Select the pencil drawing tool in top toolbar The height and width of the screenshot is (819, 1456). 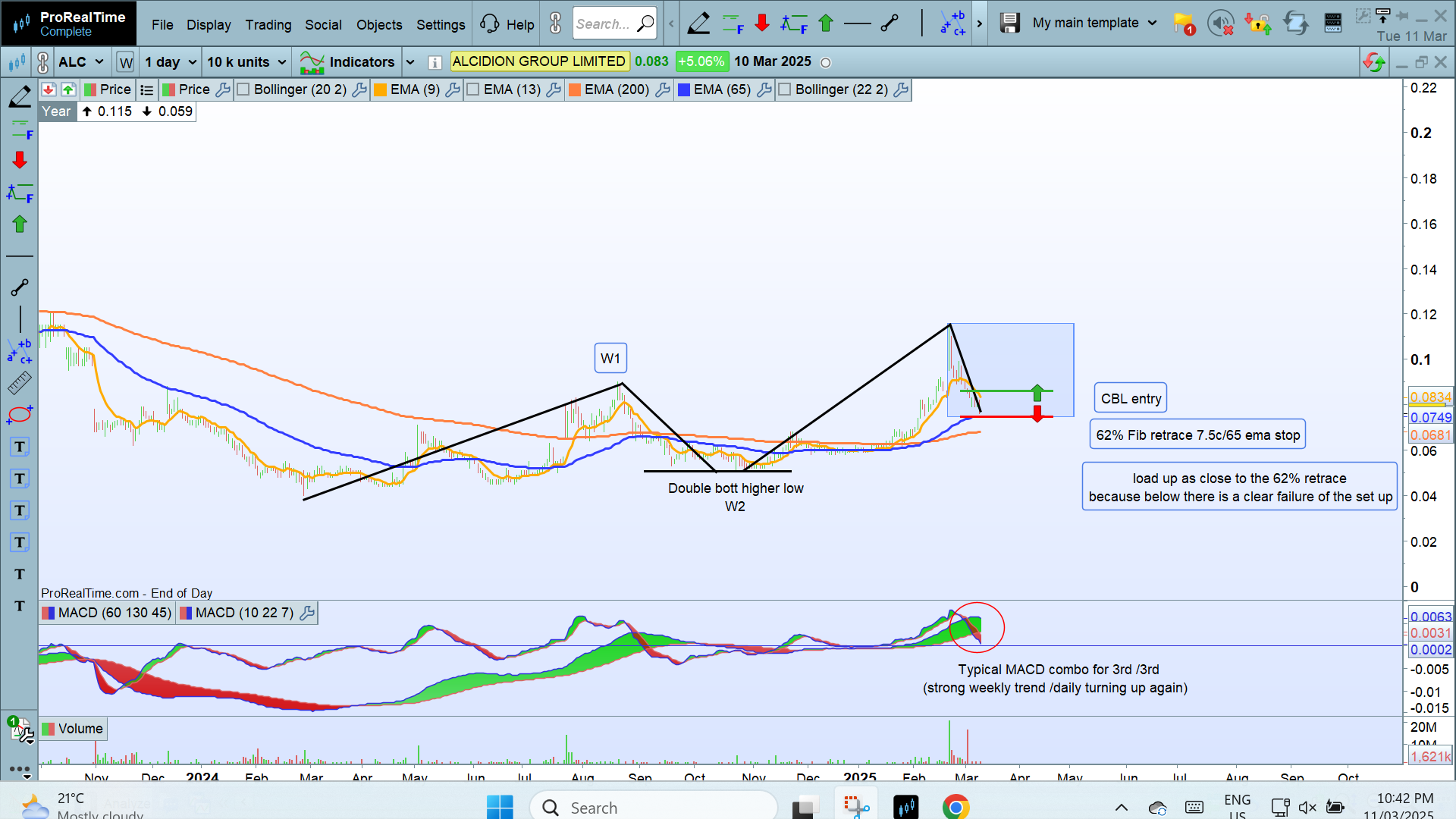point(698,24)
